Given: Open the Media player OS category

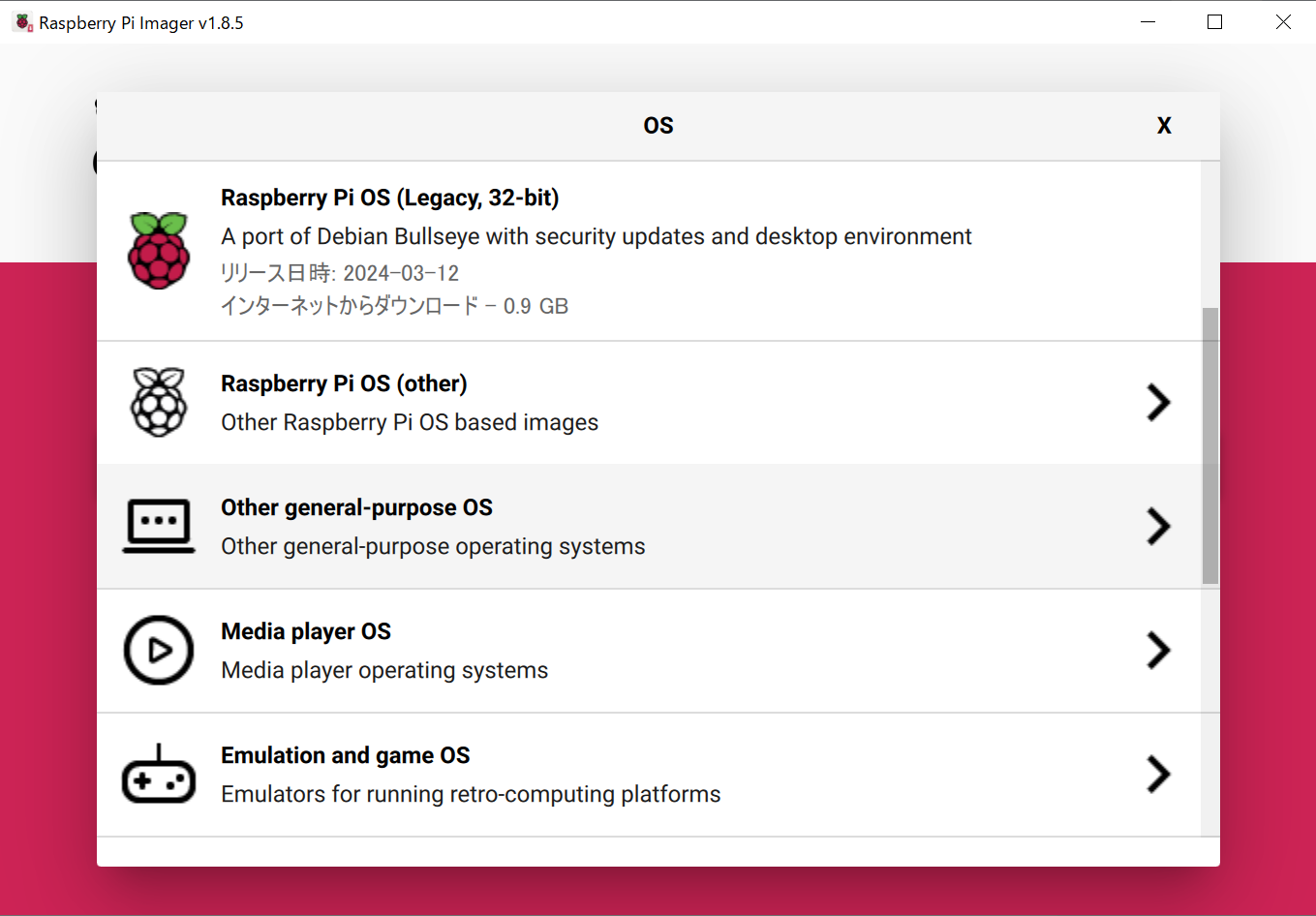Looking at the screenshot, I should (581, 650).
